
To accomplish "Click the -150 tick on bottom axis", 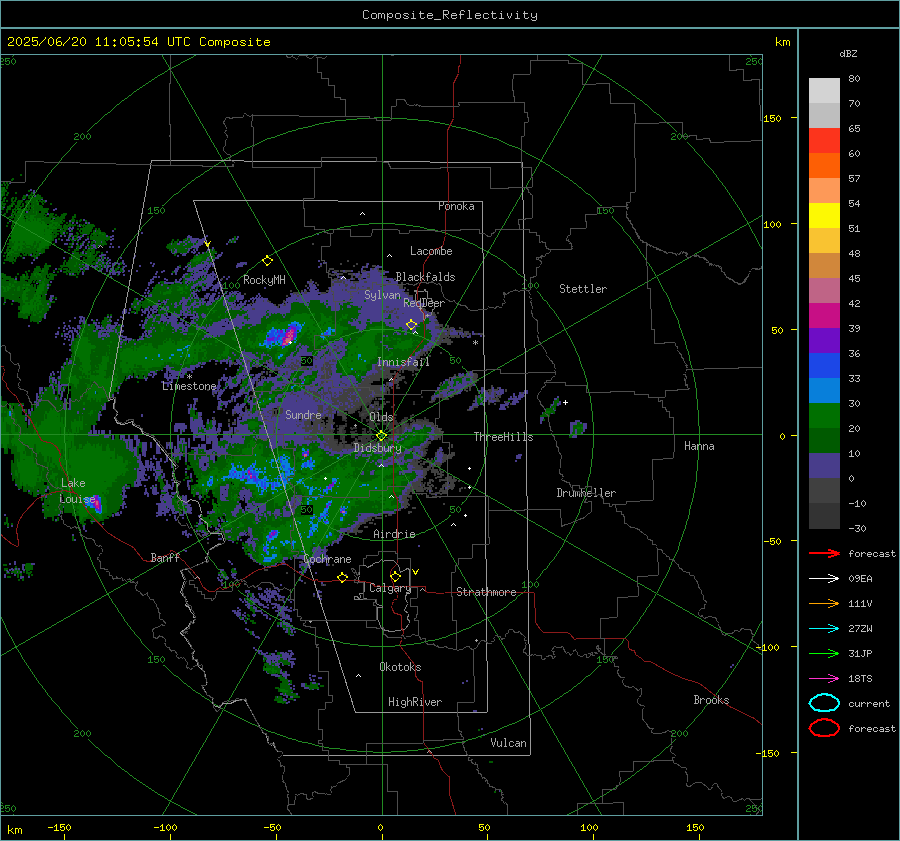I will pos(59,827).
